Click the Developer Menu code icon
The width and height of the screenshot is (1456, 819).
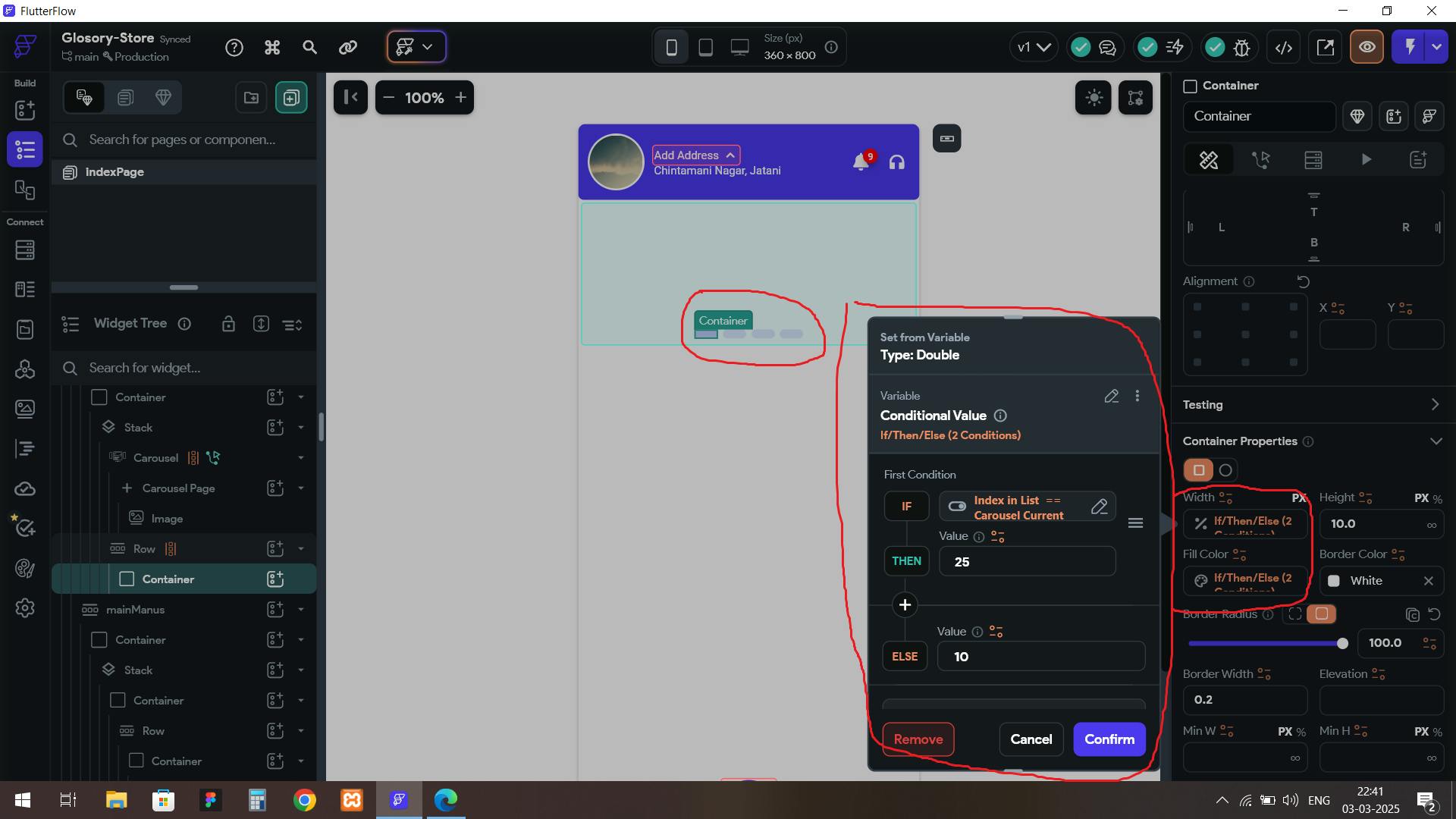tap(1283, 47)
